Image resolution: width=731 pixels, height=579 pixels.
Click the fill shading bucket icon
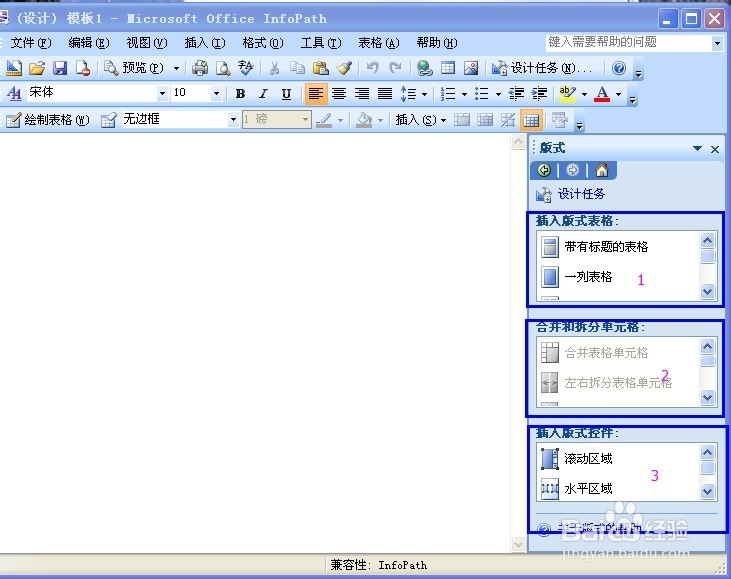(x=364, y=120)
